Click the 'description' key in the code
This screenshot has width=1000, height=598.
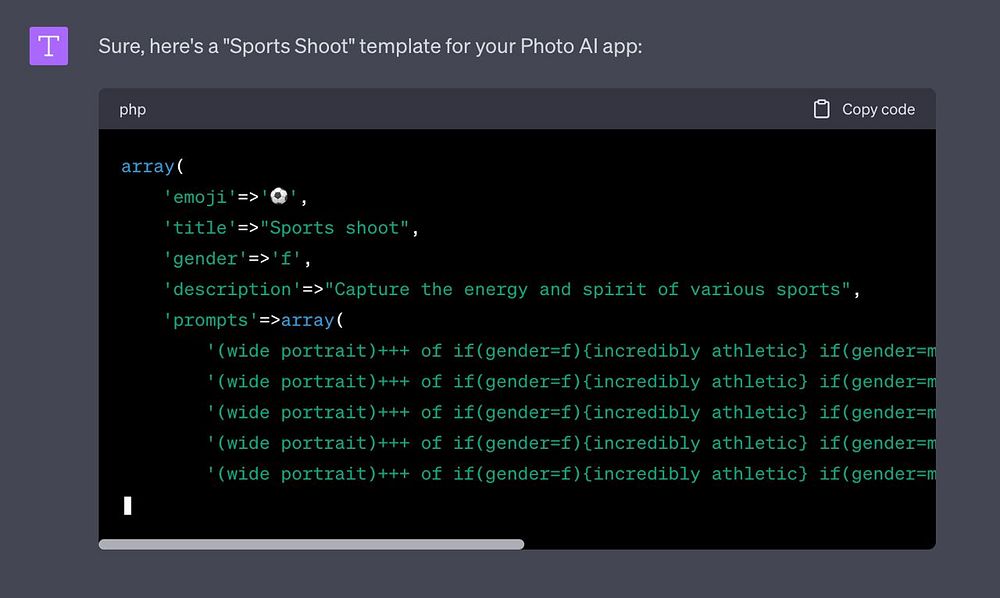pos(232,290)
